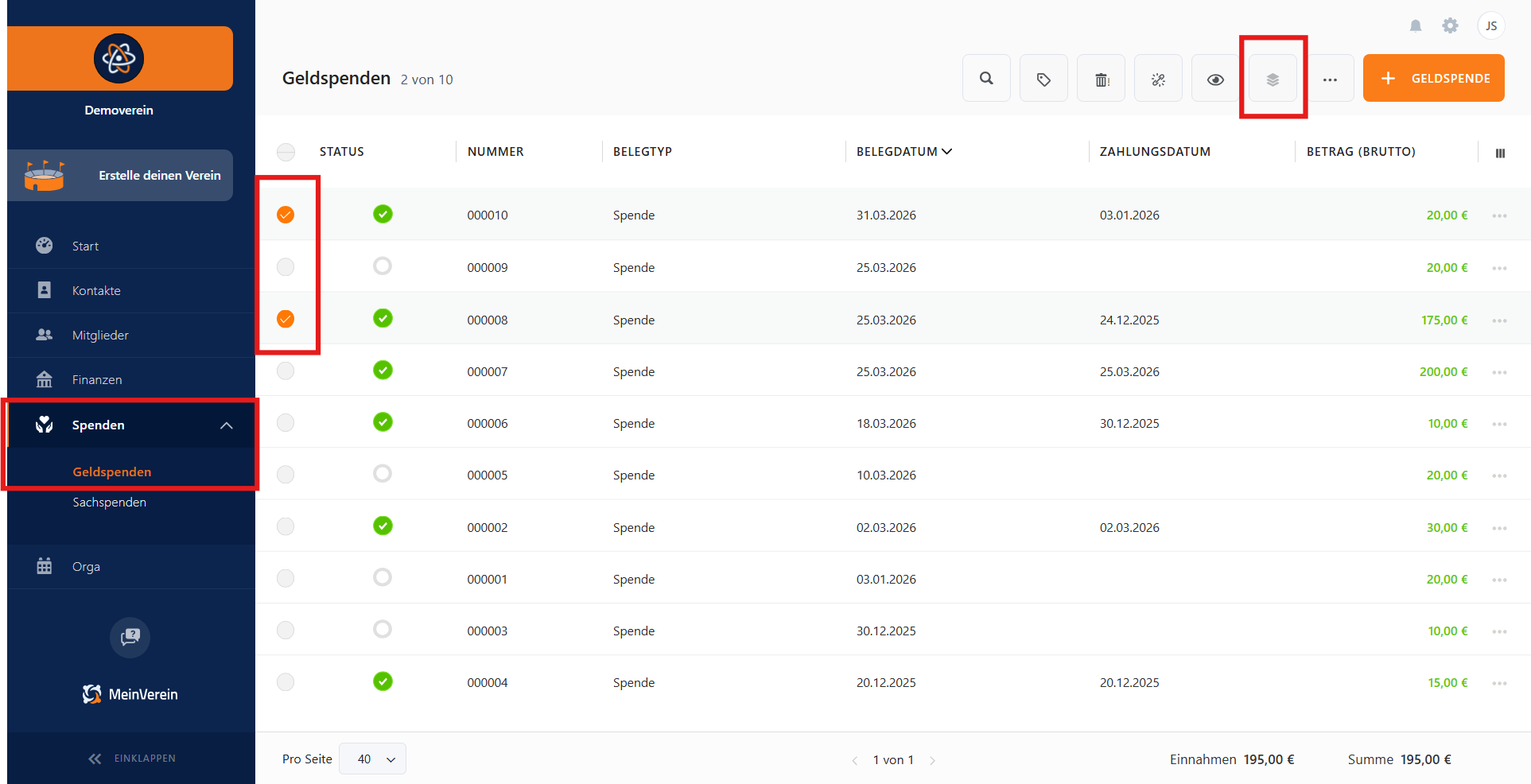1531x784 pixels.
Task: Open settings gear icon
Action: (x=1450, y=26)
